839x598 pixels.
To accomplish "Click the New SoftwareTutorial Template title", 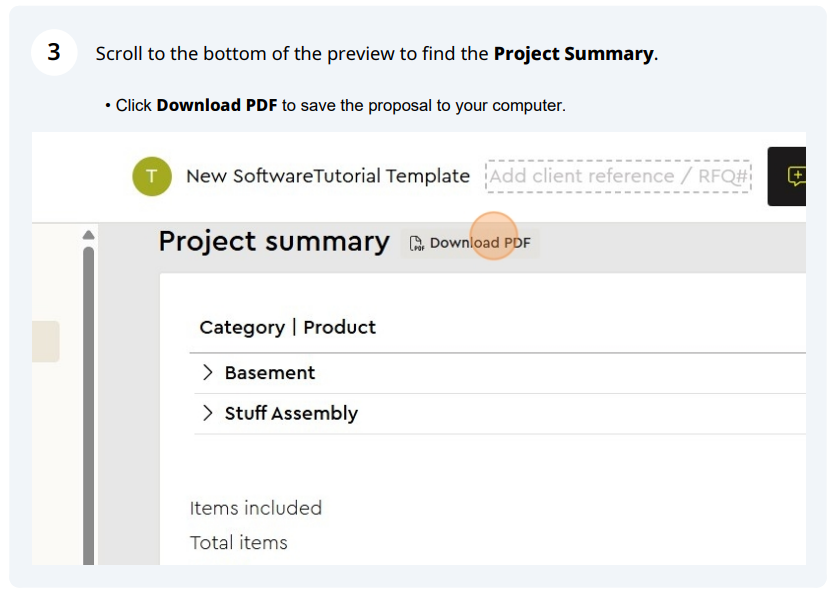I will pos(327,176).
